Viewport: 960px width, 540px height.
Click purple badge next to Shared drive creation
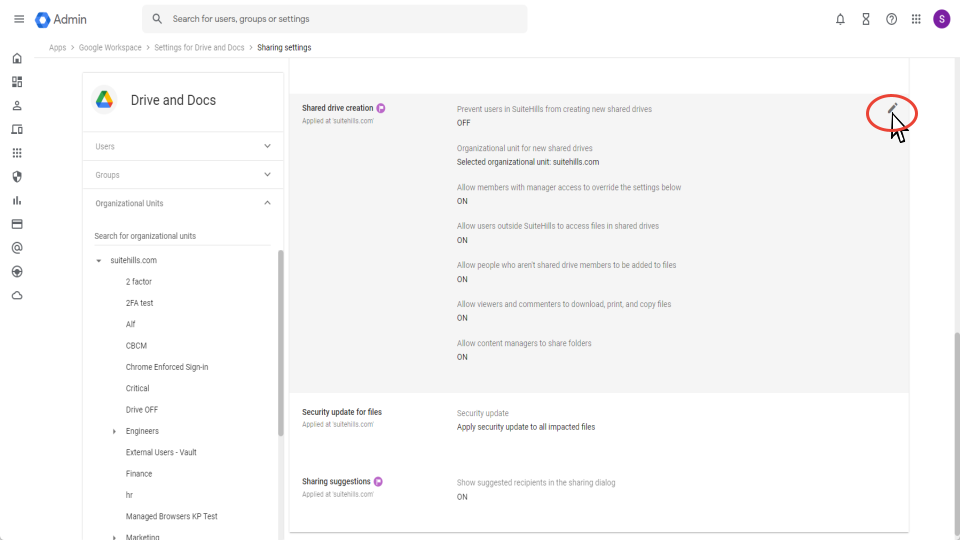pos(381,108)
